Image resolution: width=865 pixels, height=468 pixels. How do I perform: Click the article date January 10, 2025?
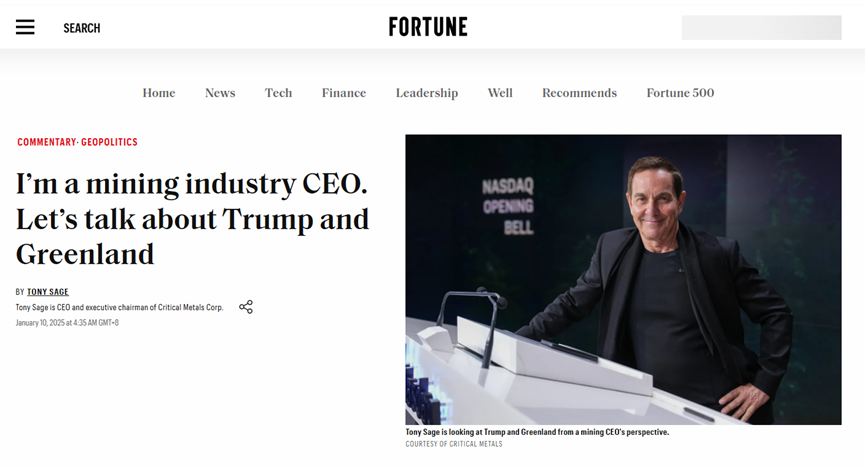pyautogui.click(x=67, y=323)
